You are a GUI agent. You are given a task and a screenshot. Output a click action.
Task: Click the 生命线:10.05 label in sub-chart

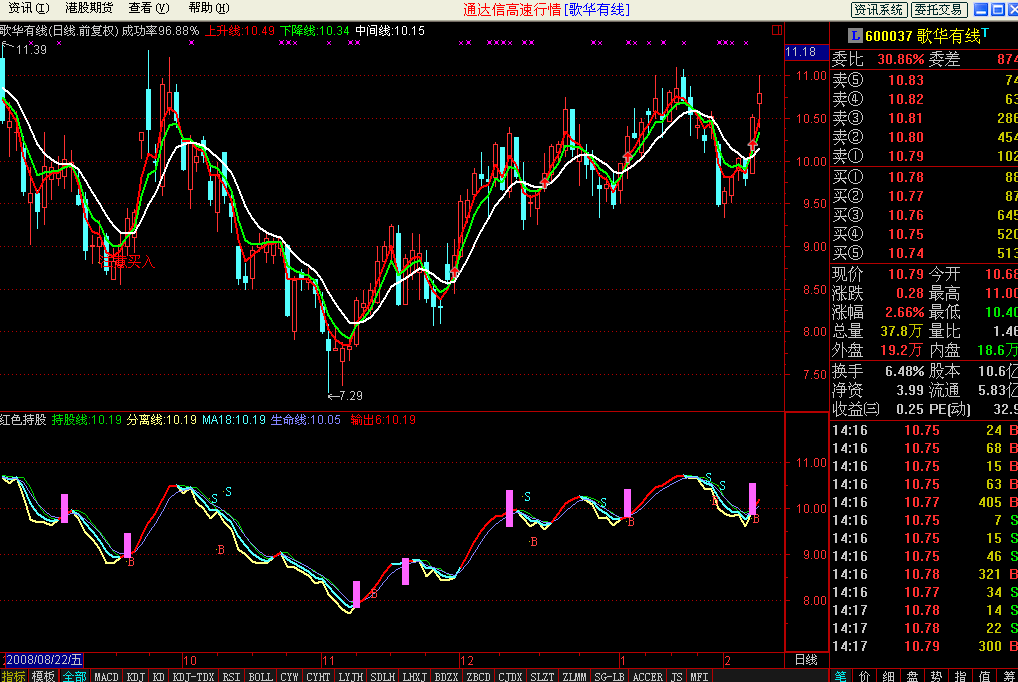306,420
